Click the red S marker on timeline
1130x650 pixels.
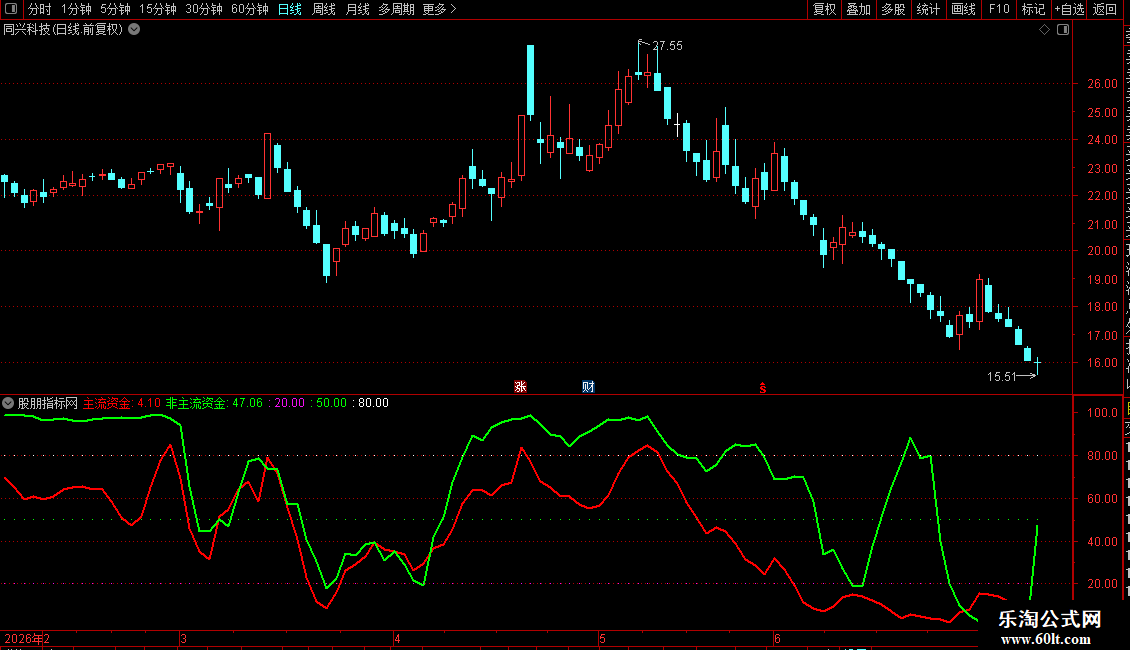(762, 388)
